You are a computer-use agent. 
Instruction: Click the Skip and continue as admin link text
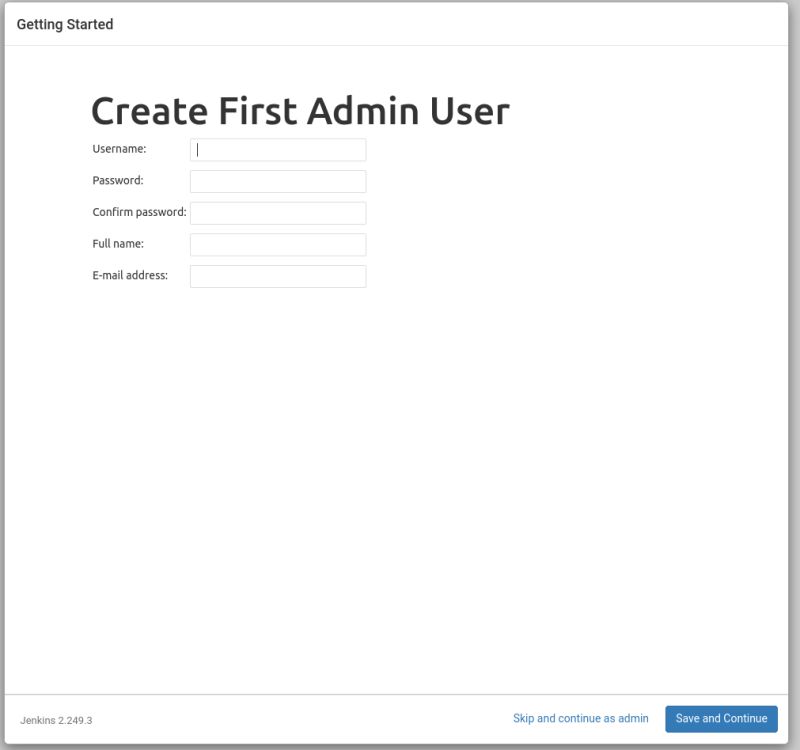point(580,718)
